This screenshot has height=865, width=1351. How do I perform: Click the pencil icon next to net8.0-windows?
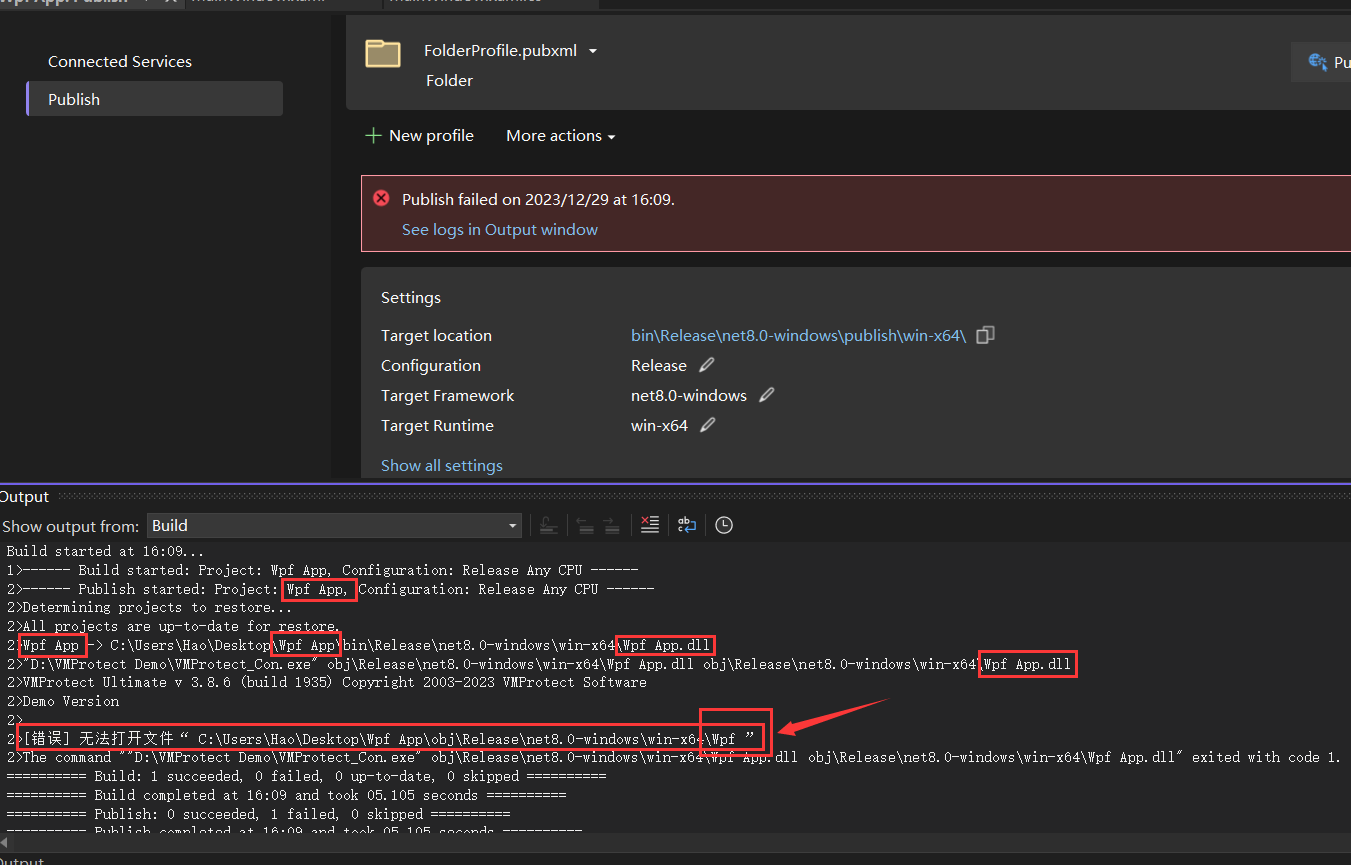point(767,395)
